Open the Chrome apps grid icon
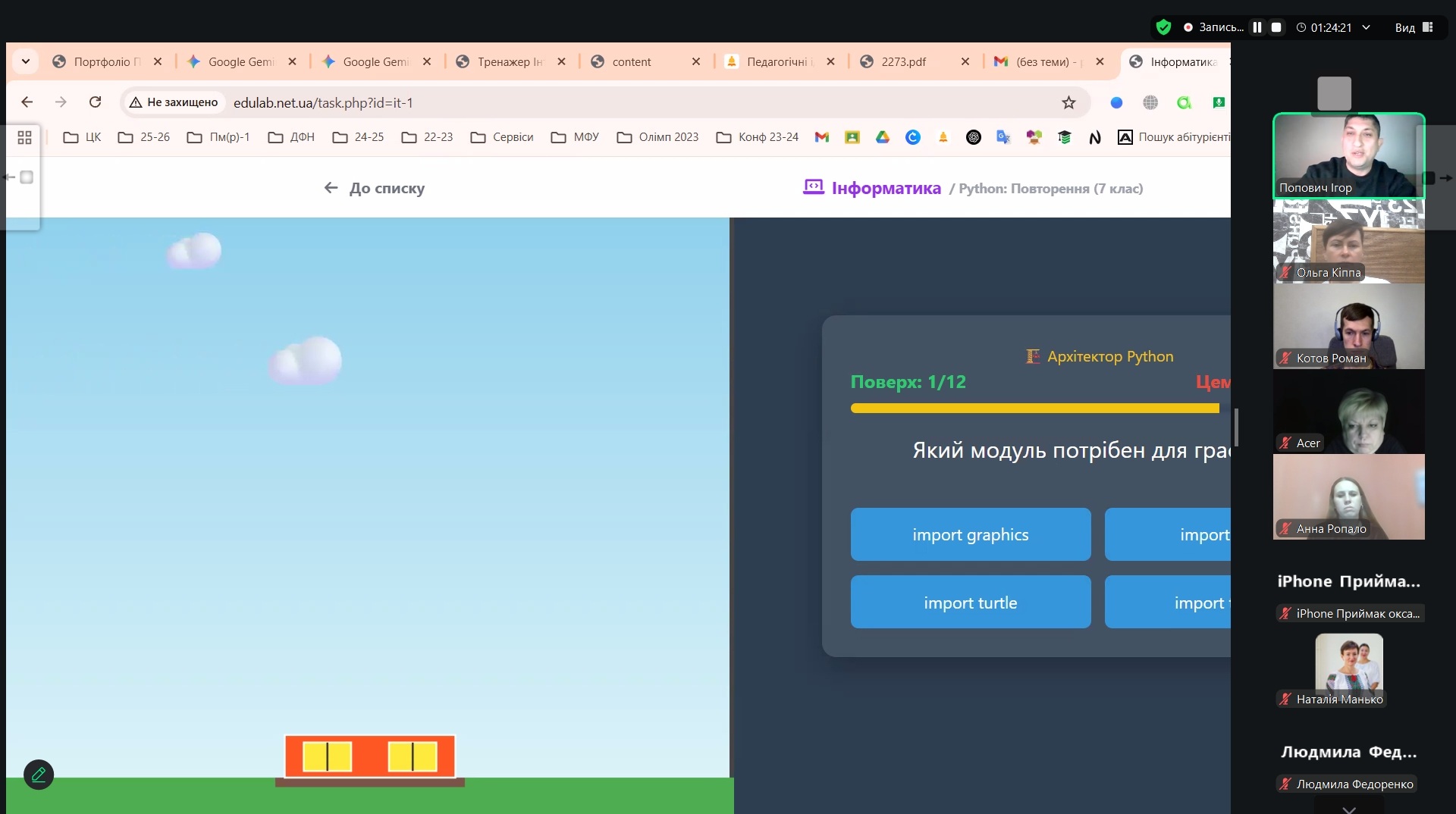This screenshot has width=1456, height=814. (x=24, y=137)
